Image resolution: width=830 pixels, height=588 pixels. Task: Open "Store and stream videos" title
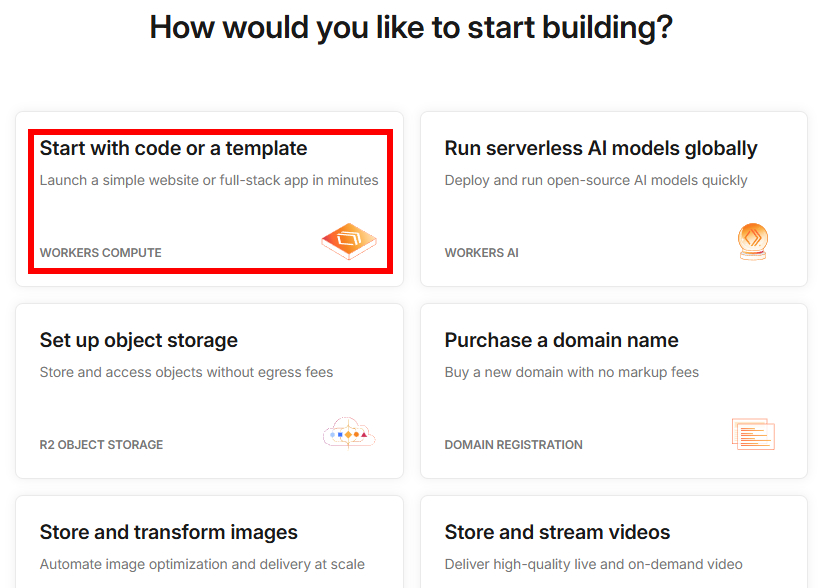coord(557,532)
